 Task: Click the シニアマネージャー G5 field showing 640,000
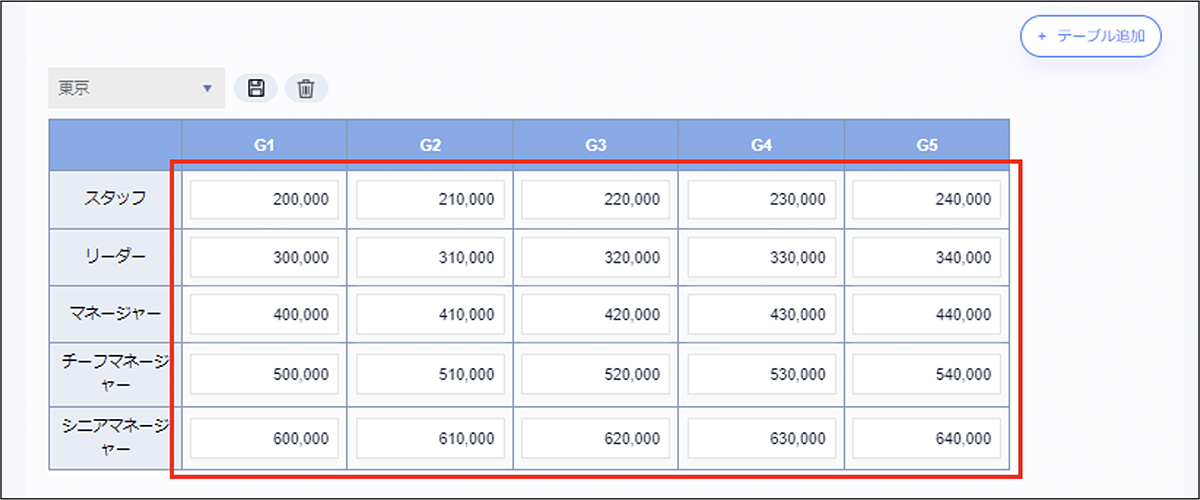coord(927,438)
